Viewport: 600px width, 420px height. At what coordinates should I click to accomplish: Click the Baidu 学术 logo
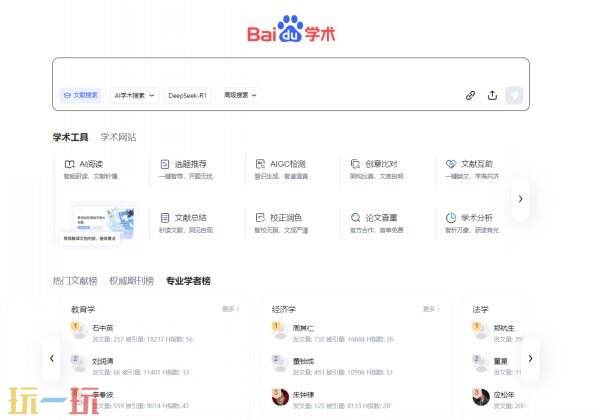coord(291,30)
